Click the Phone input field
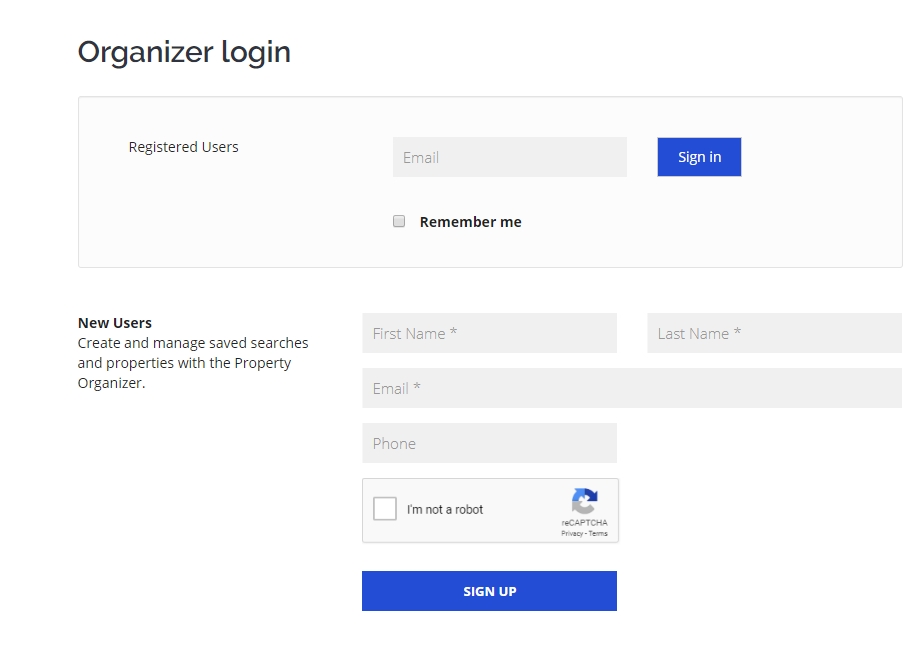Screen dimensions: 920x667 pos(489,443)
